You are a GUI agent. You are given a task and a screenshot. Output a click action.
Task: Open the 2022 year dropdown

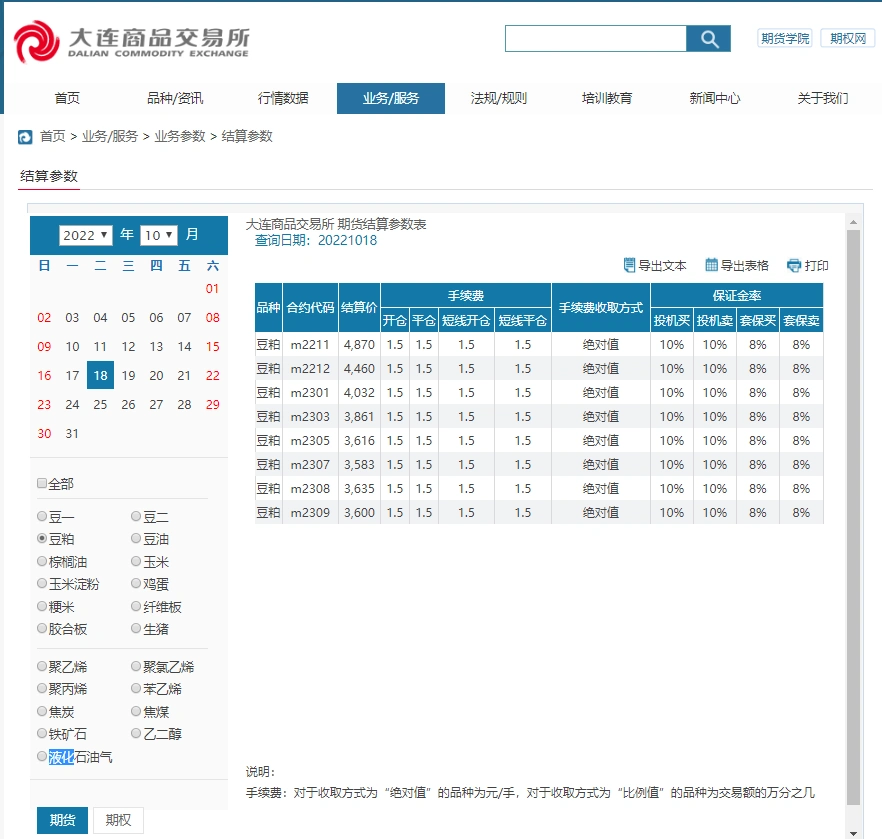(x=84, y=234)
